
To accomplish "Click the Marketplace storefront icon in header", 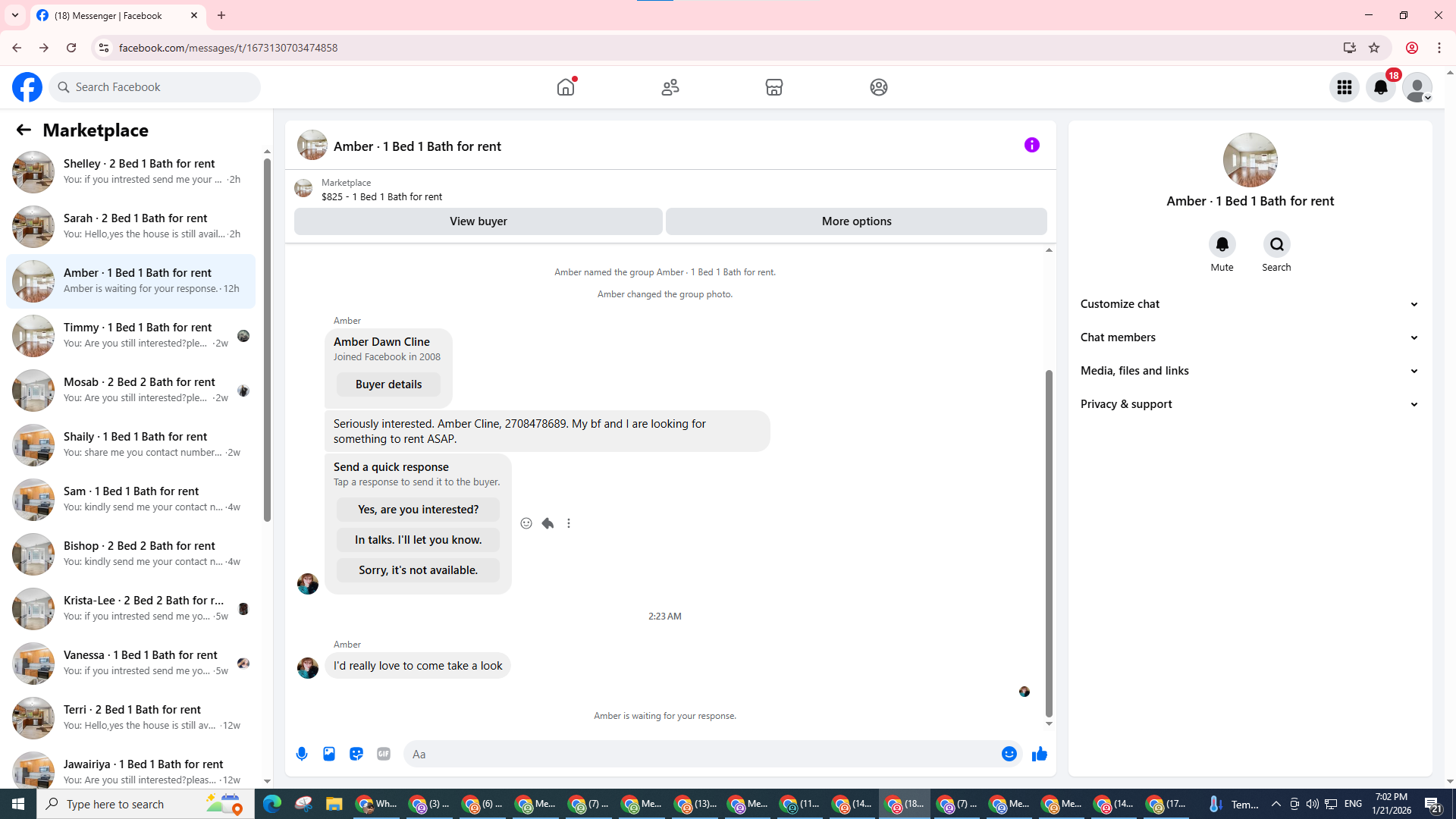I will [x=773, y=87].
